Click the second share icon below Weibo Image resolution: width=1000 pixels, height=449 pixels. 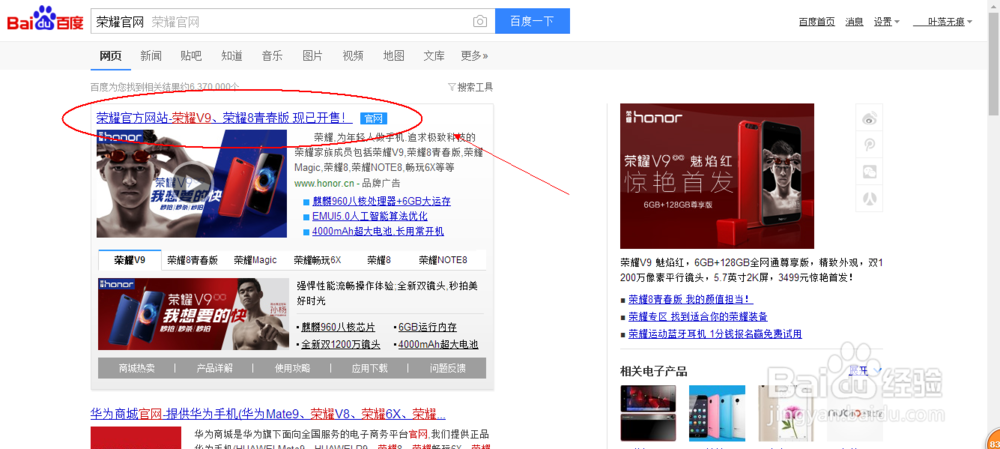[x=869, y=145]
